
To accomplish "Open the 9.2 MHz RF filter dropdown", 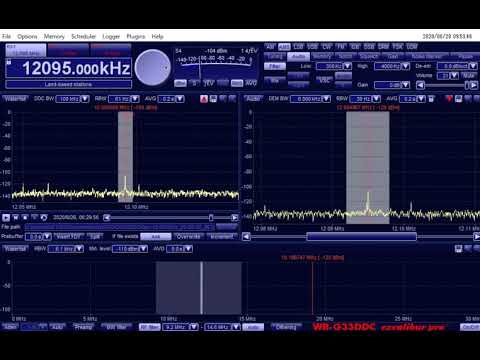I will click(180, 327).
